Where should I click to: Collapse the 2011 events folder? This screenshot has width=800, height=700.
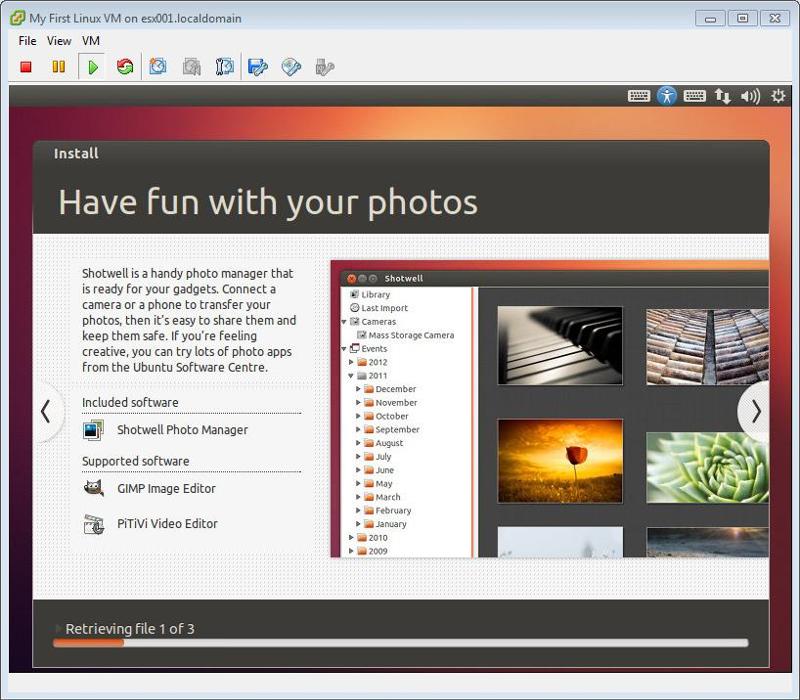tap(351, 376)
